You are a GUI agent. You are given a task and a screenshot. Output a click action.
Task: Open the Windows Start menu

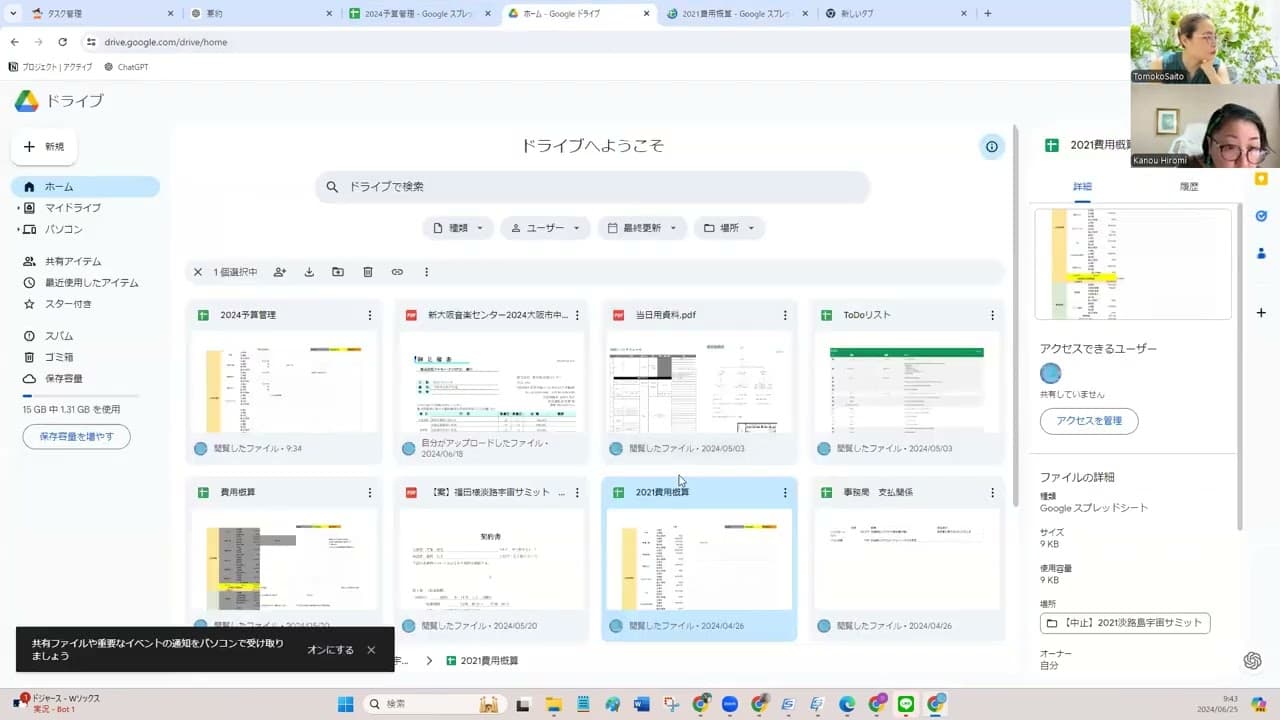pyautogui.click(x=345, y=704)
